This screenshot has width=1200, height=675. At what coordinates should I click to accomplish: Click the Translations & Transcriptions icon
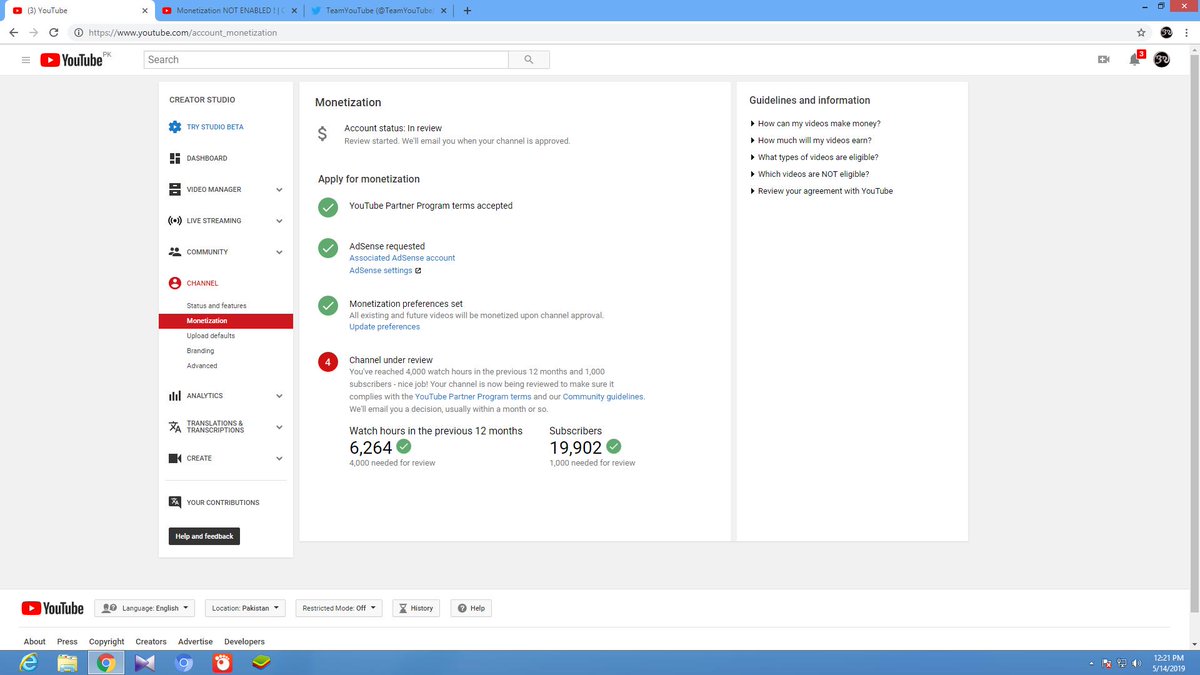(x=175, y=427)
